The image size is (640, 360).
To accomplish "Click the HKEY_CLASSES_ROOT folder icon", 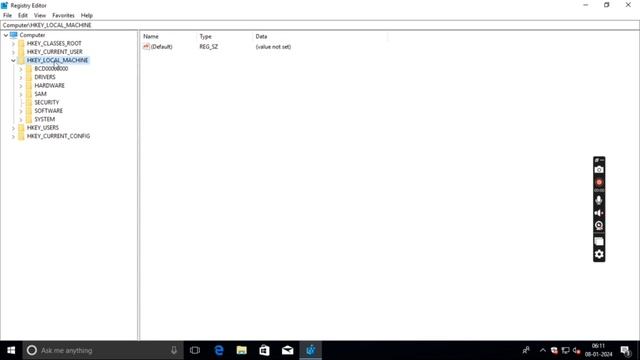I will [x=21, y=43].
